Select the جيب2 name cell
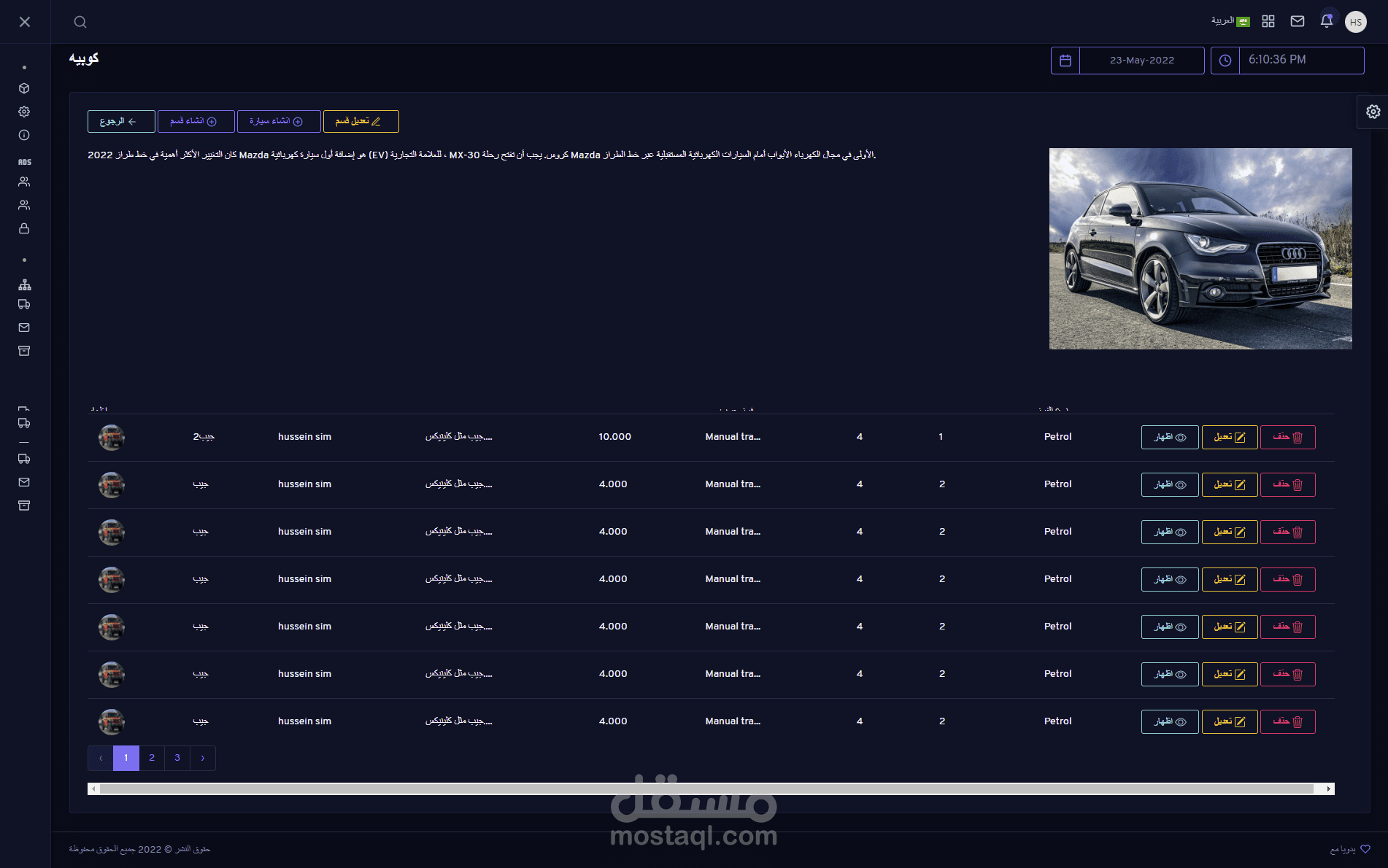The height and width of the screenshot is (868, 1388). click(x=204, y=437)
